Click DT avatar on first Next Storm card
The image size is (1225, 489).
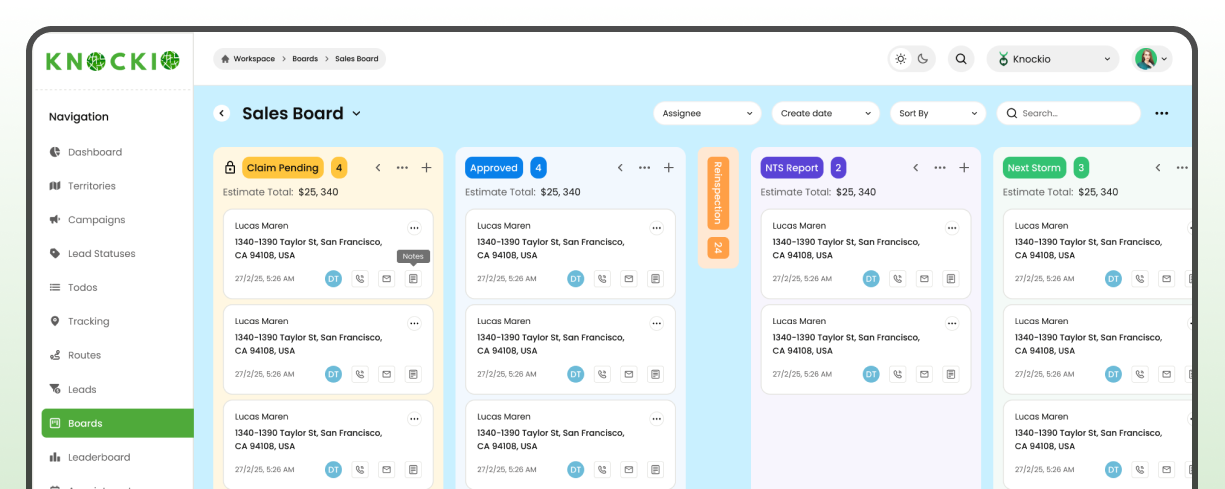coord(1114,279)
